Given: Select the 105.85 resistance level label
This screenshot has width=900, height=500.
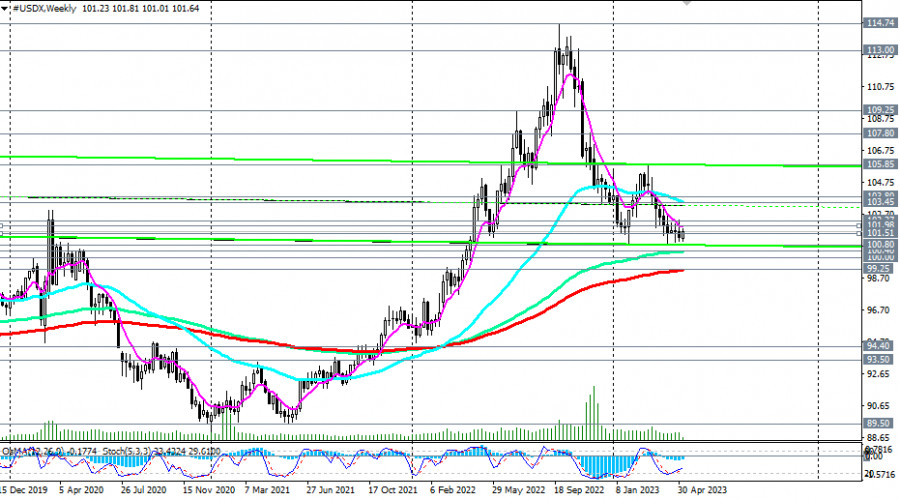Looking at the screenshot, I should tap(879, 164).
